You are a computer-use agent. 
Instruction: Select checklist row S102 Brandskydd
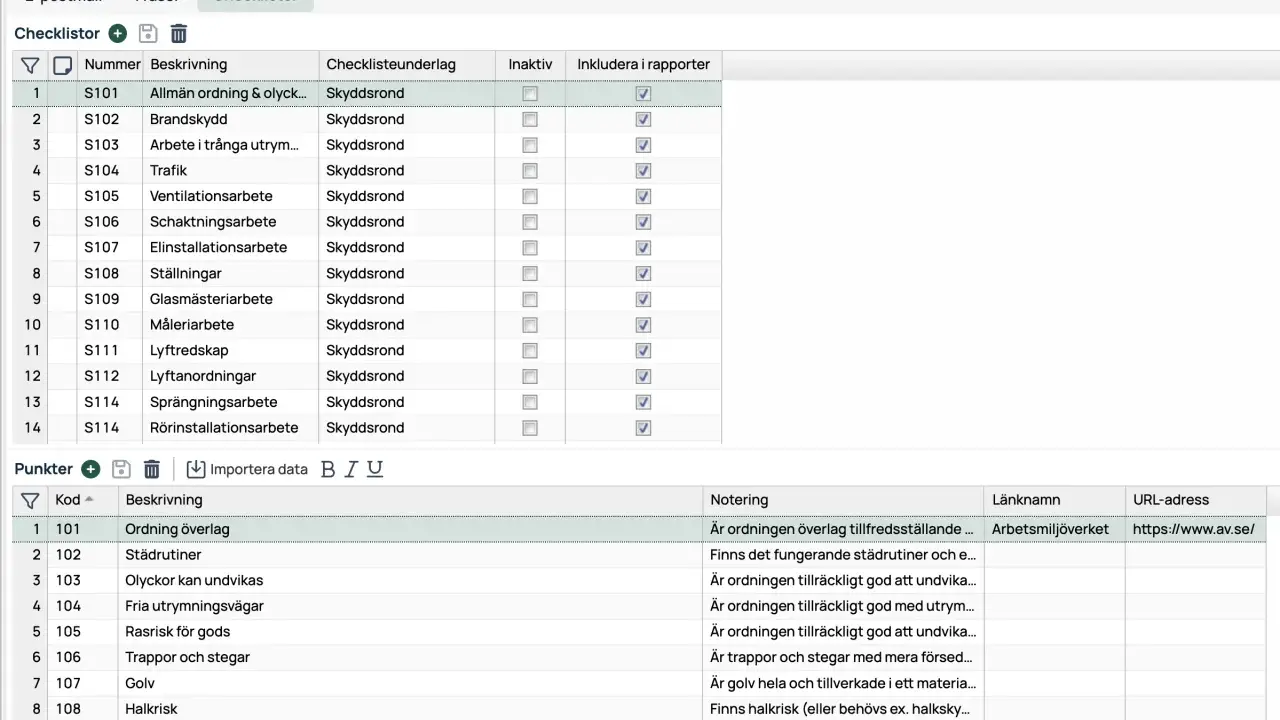pyautogui.click(x=367, y=119)
